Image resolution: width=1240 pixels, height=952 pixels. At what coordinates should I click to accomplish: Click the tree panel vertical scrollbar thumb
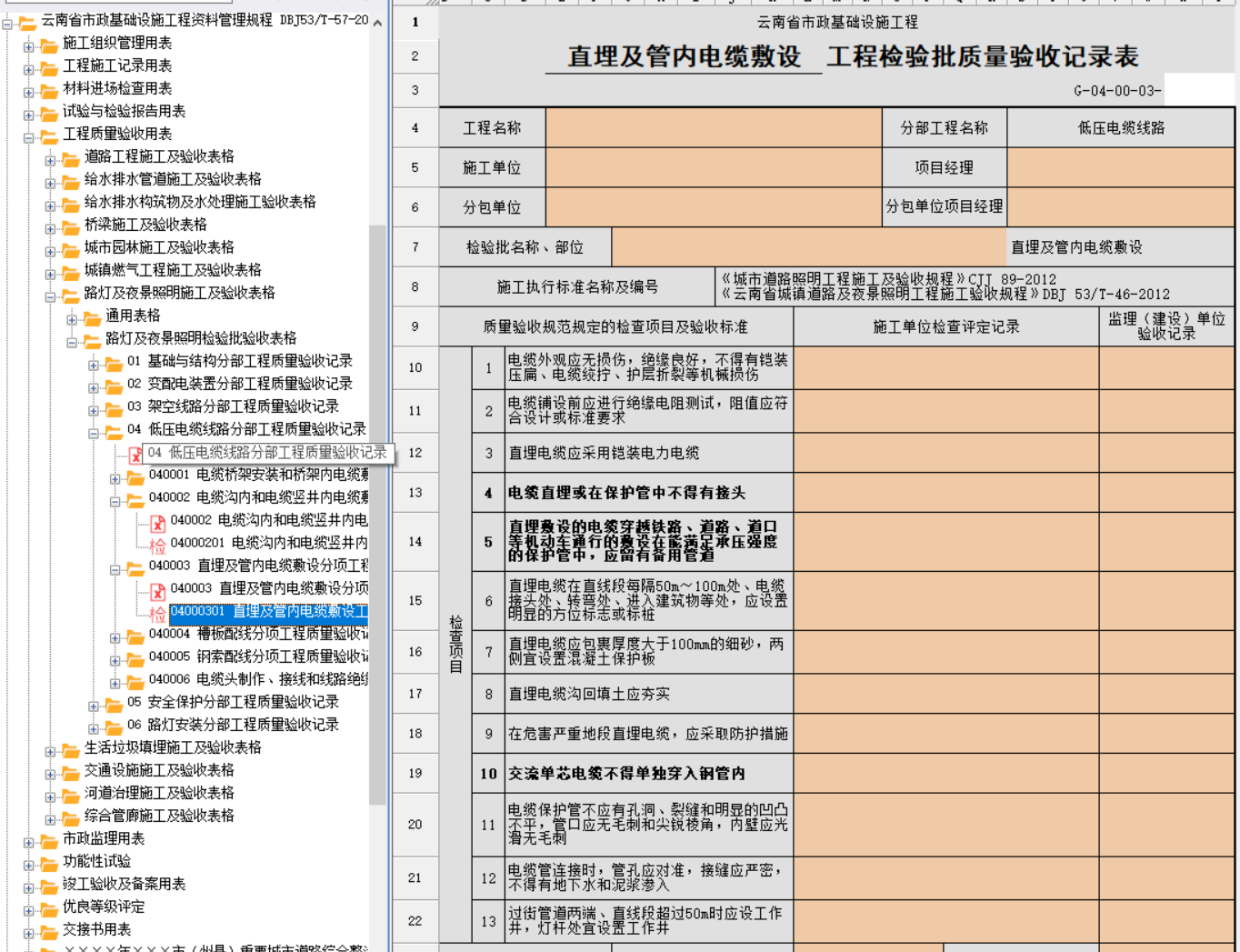(x=377, y=514)
